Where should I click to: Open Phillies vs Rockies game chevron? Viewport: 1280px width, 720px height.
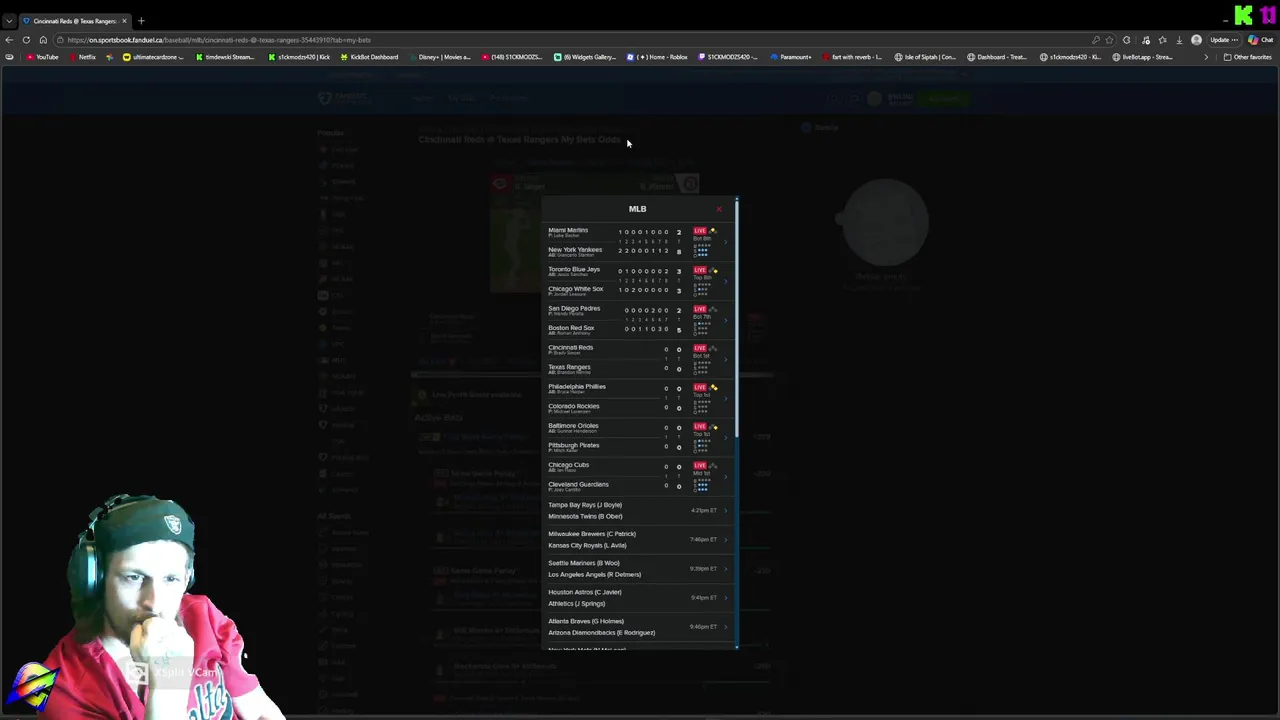click(726, 397)
